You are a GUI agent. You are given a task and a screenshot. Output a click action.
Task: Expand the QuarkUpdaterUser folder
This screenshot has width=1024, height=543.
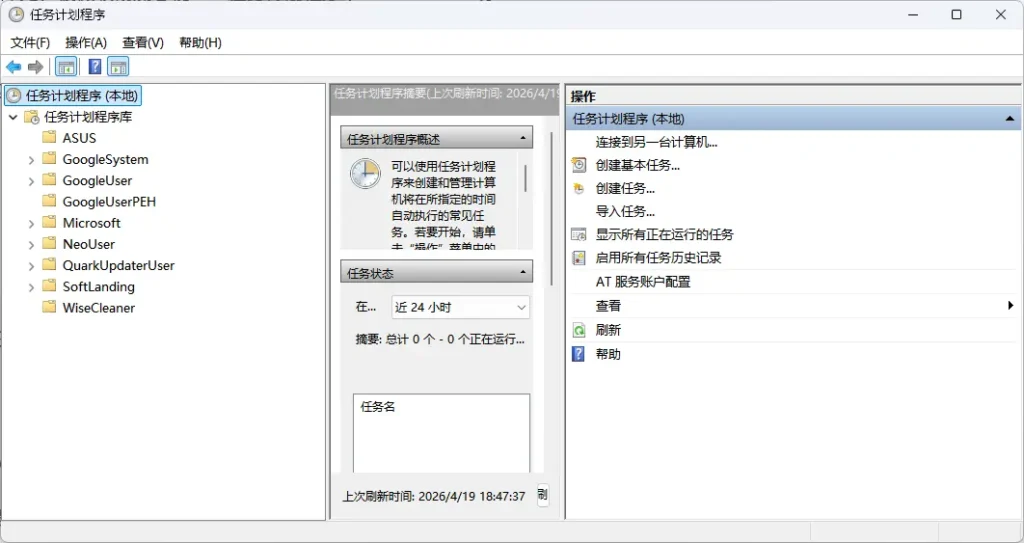(31, 266)
